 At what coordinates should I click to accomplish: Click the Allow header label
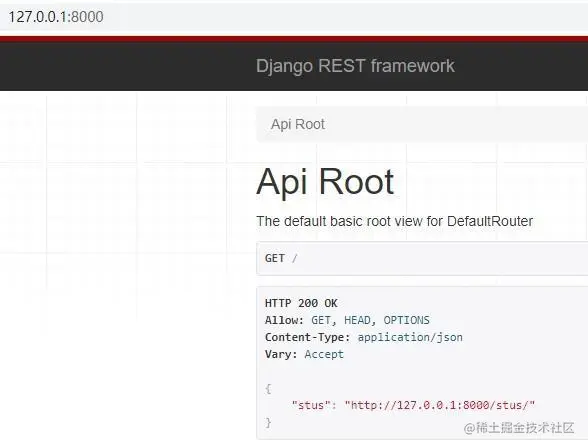[284, 320]
